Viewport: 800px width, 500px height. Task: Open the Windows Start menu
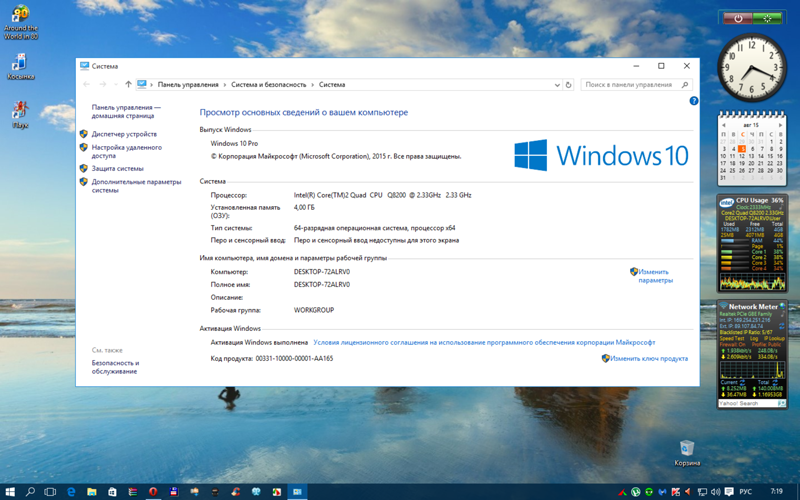pyautogui.click(x=10, y=492)
